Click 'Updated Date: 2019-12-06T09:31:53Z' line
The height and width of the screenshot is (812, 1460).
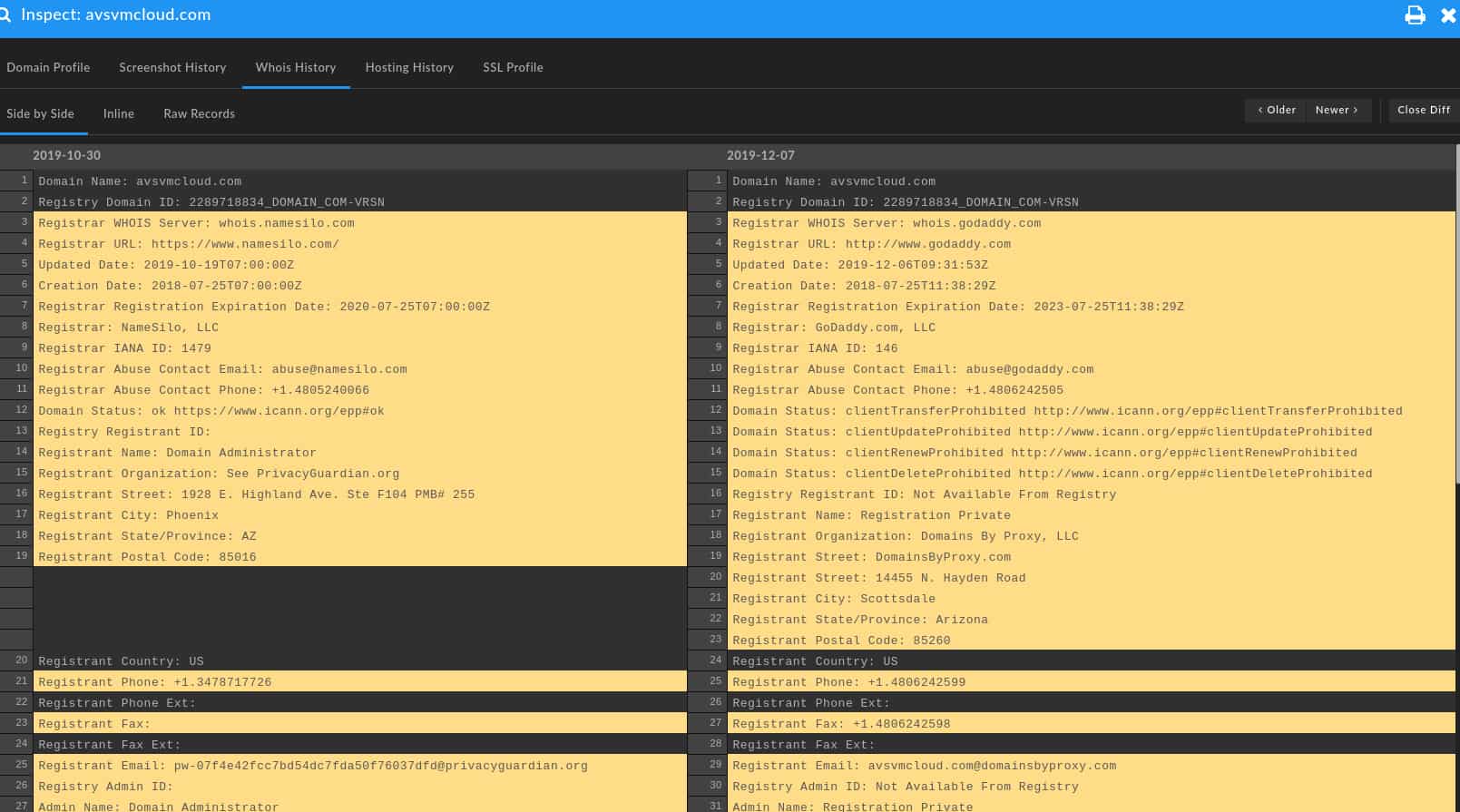point(1092,264)
